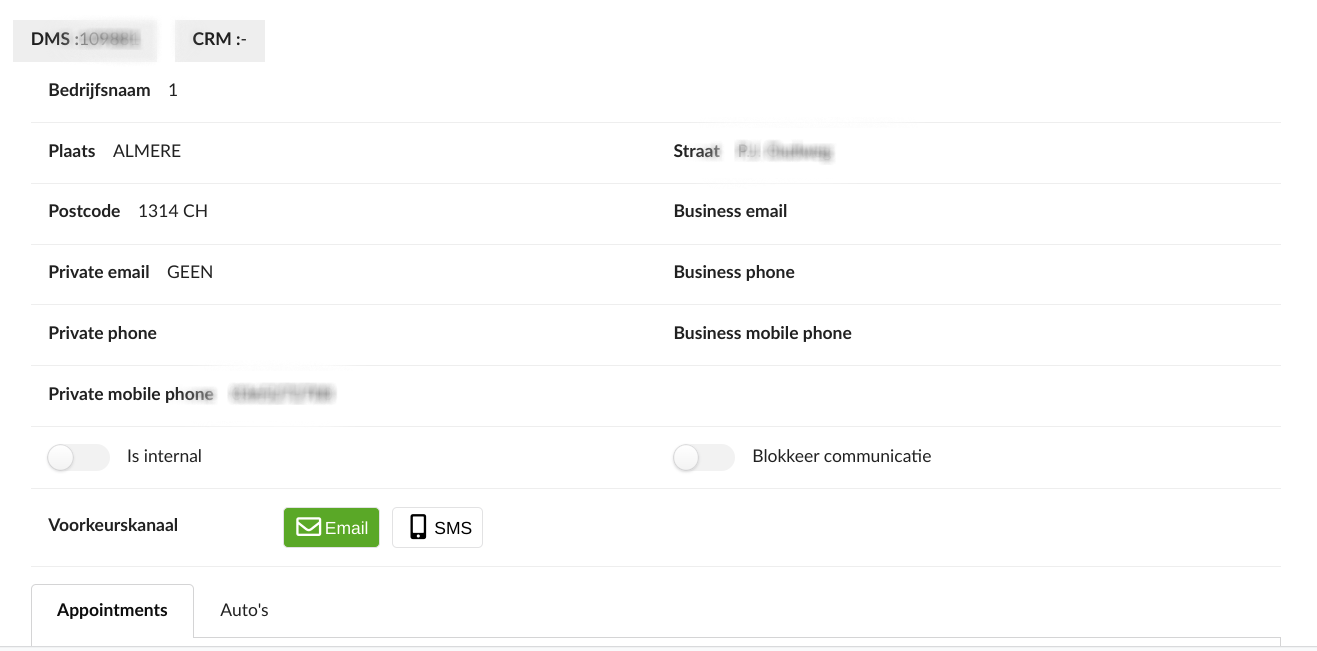
Task: Toggle Blokkeer communicatie switch on
Action: click(x=703, y=458)
